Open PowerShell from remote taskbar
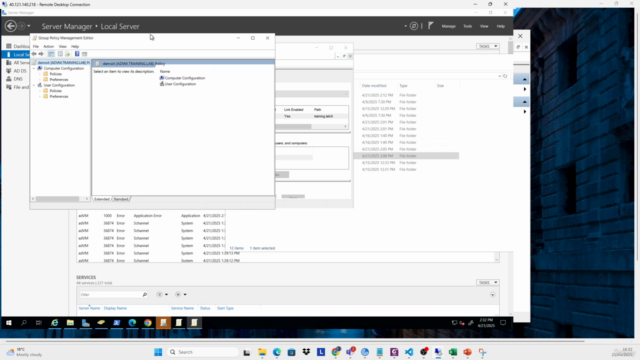The image size is (640, 360). 117,323
